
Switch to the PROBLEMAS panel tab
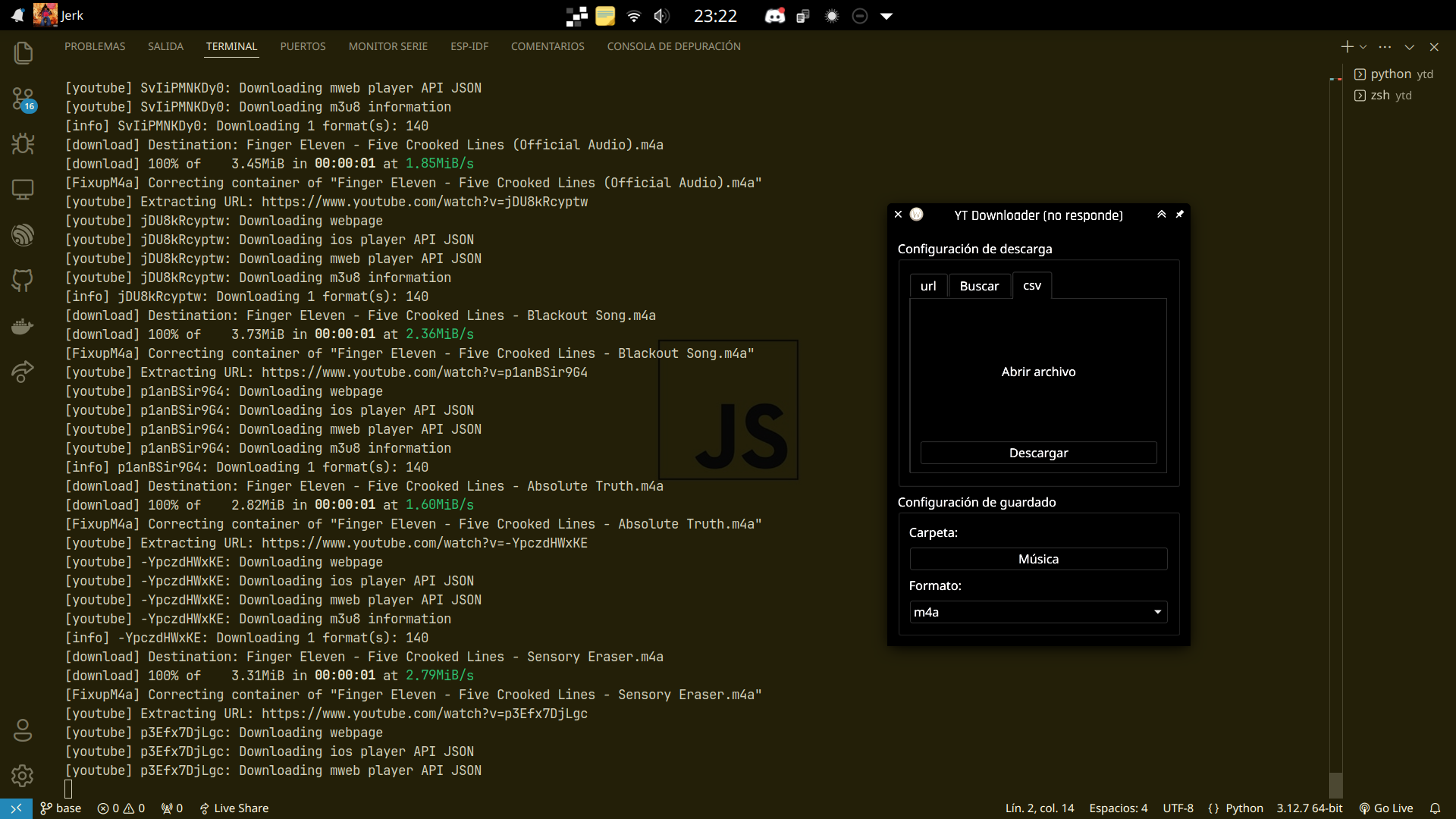pyautogui.click(x=95, y=46)
